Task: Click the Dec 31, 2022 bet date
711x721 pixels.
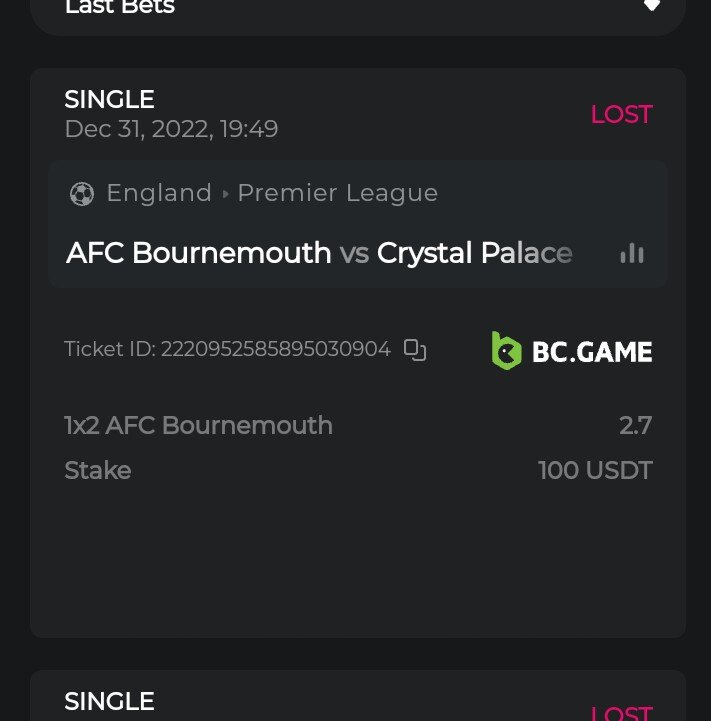Action: (x=171, y=129)
